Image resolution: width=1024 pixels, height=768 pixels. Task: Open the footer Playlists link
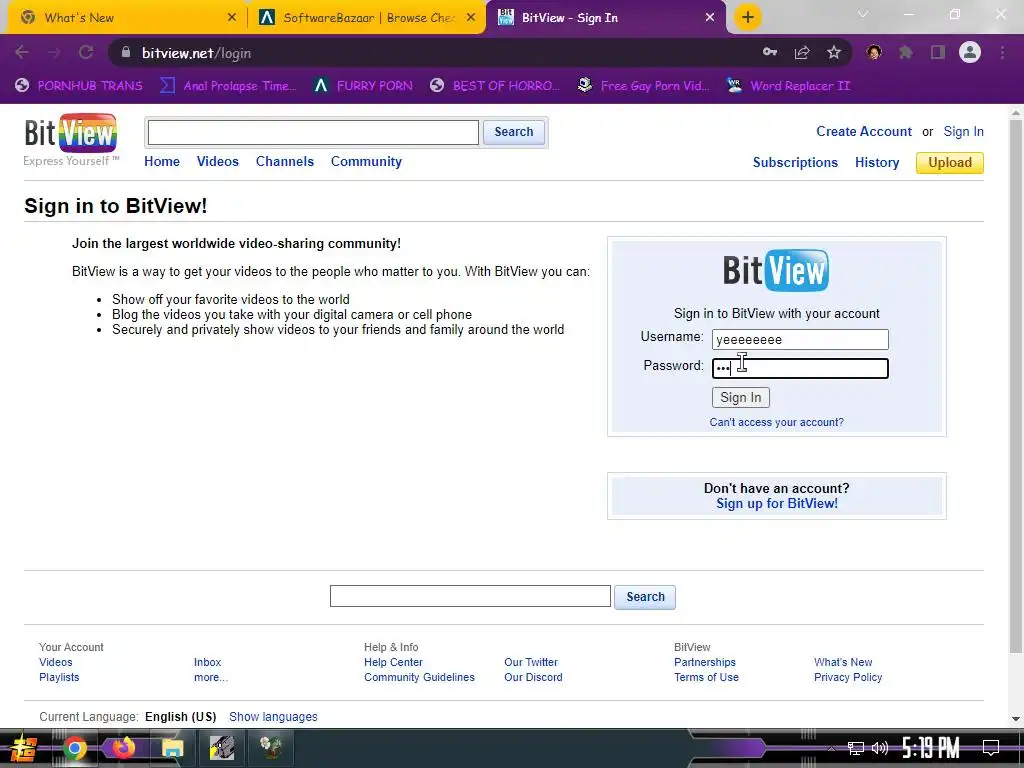click(59, 677)
